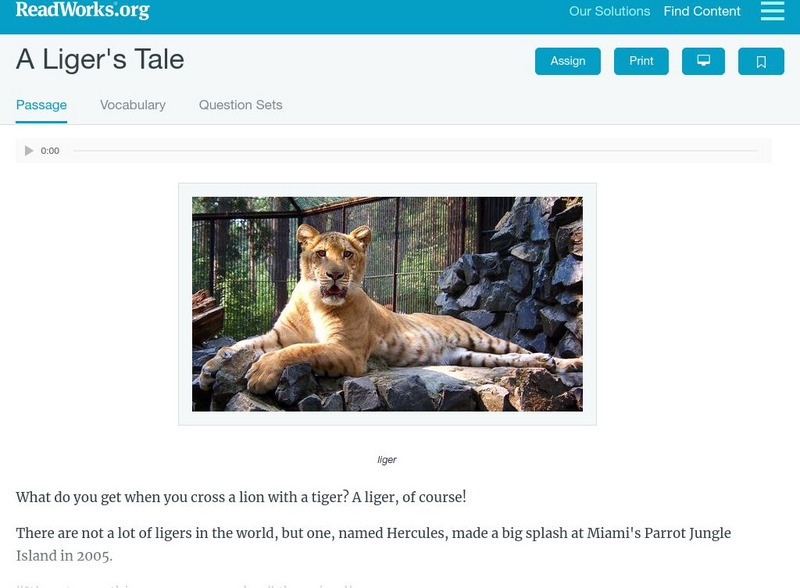
Task: Select the Passage tab
Action: coord(41,105)
